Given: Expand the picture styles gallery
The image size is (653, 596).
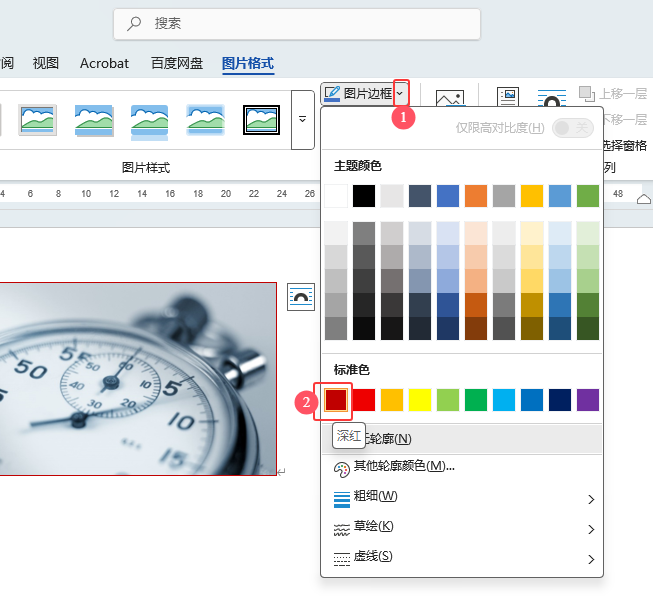Looking at the screenshot, I should point(303,120).
